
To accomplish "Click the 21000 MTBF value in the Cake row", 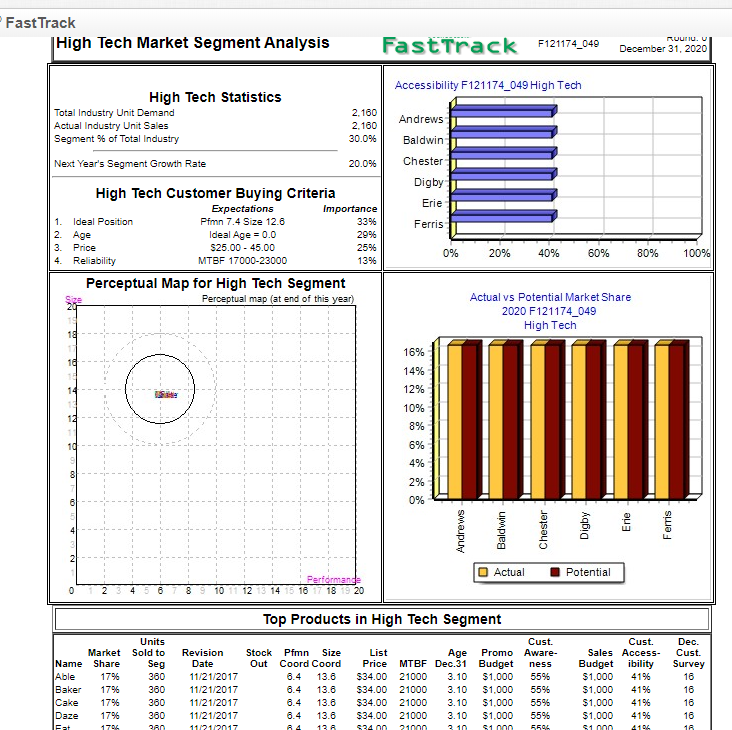I will (413, 703).
